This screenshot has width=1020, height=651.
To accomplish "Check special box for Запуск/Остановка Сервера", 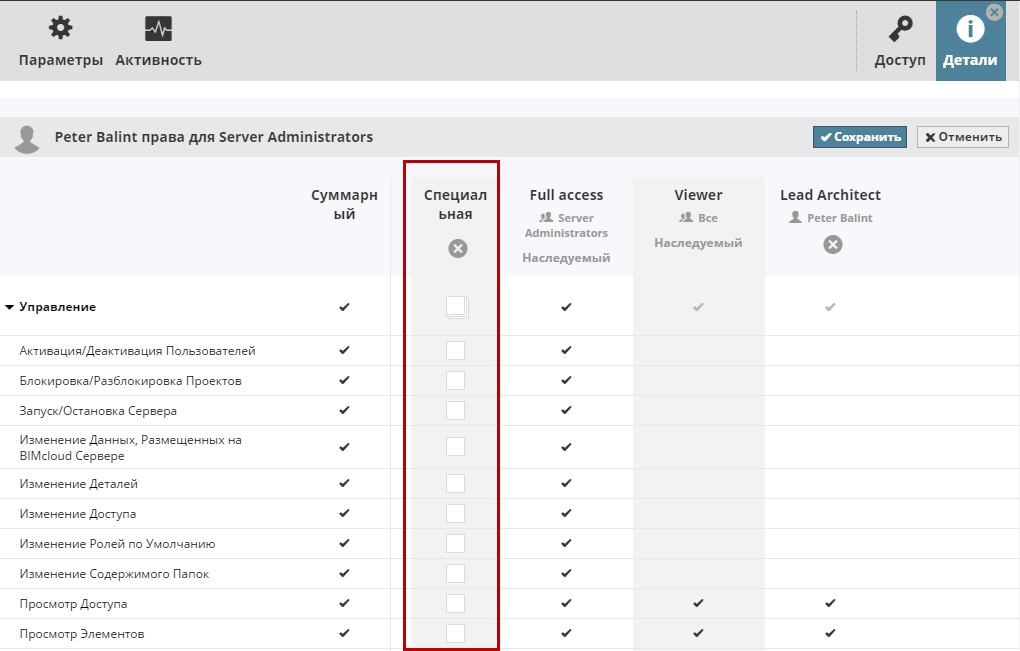I will (455, 410).
